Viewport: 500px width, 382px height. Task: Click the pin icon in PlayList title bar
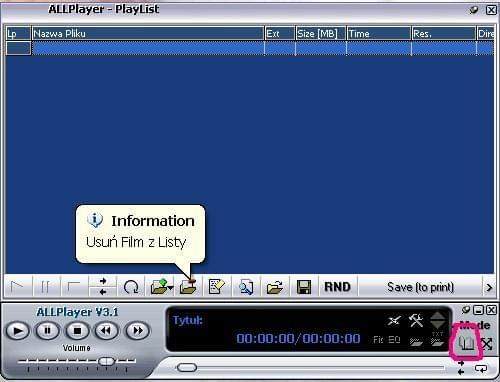[x=474, y=10]
